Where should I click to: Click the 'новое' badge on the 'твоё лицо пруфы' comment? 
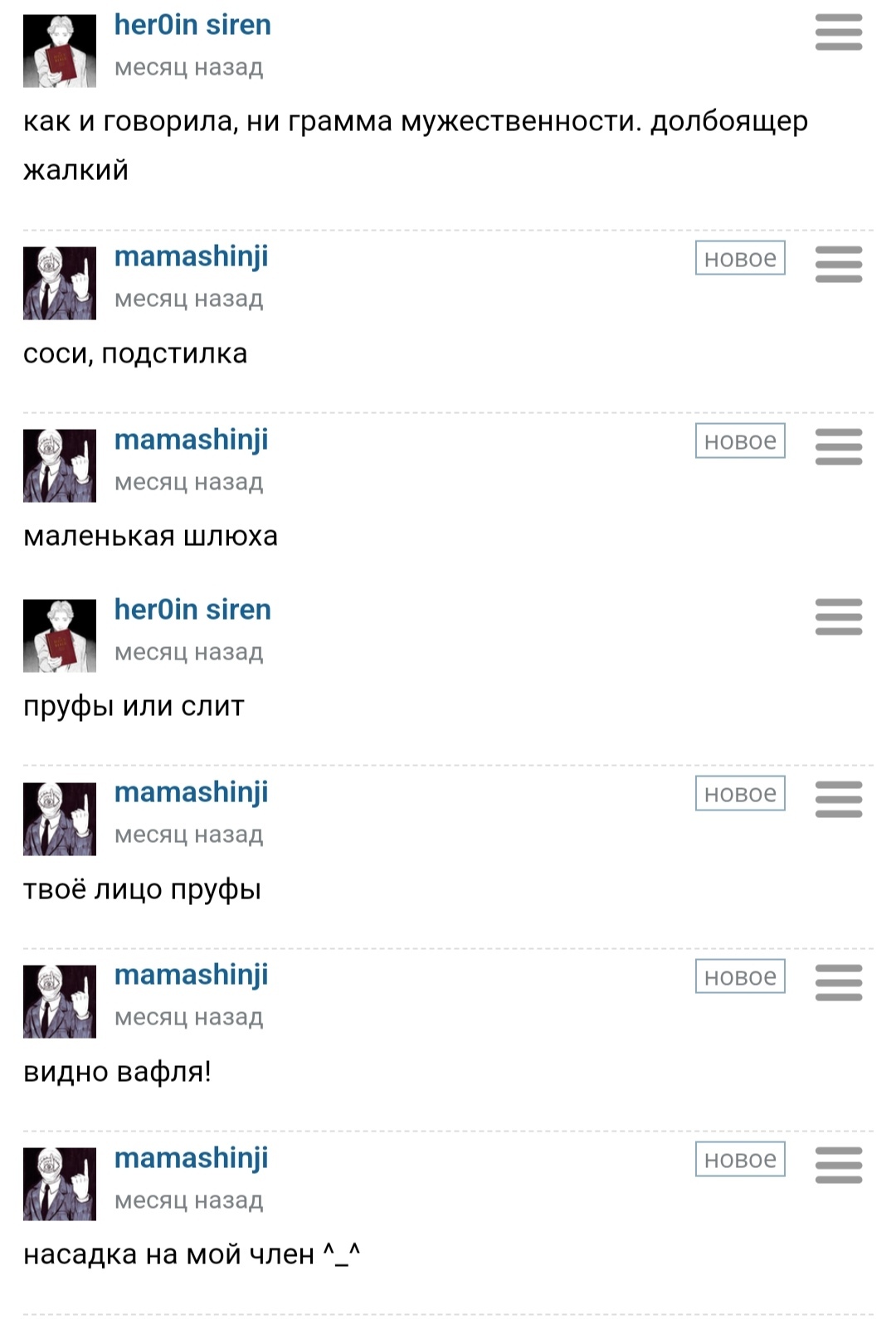(x=740, y=793)
